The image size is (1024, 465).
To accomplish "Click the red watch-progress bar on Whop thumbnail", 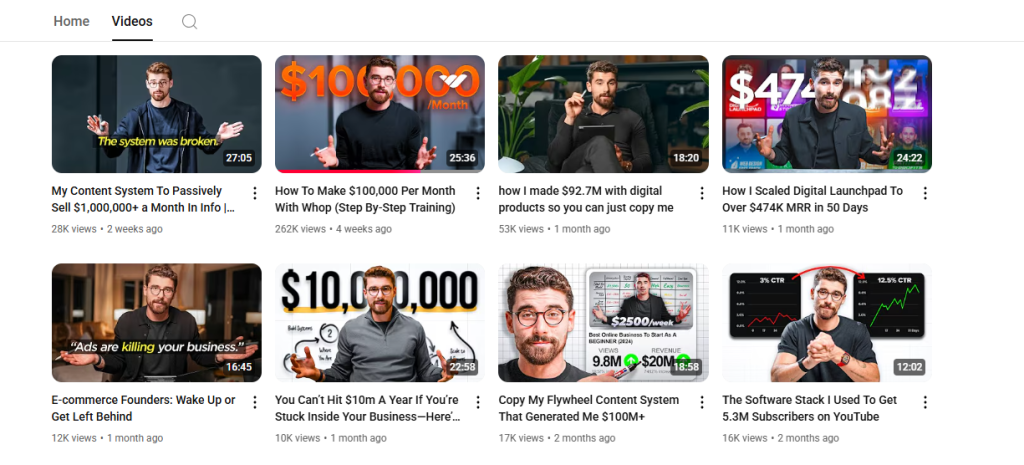I will 349,171.
